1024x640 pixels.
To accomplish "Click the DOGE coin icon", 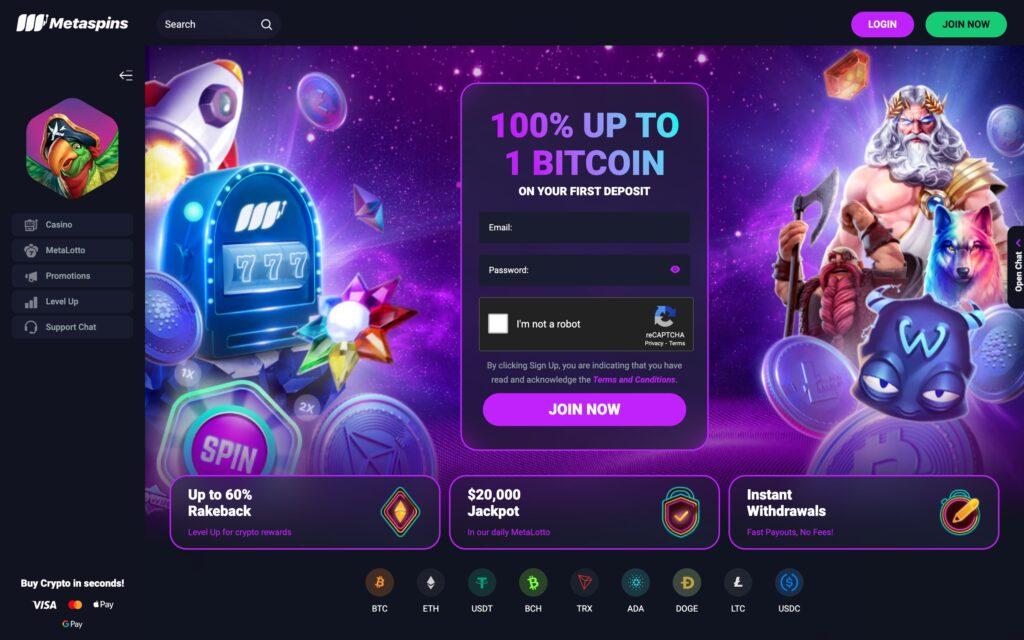I will tap(686, 582).
